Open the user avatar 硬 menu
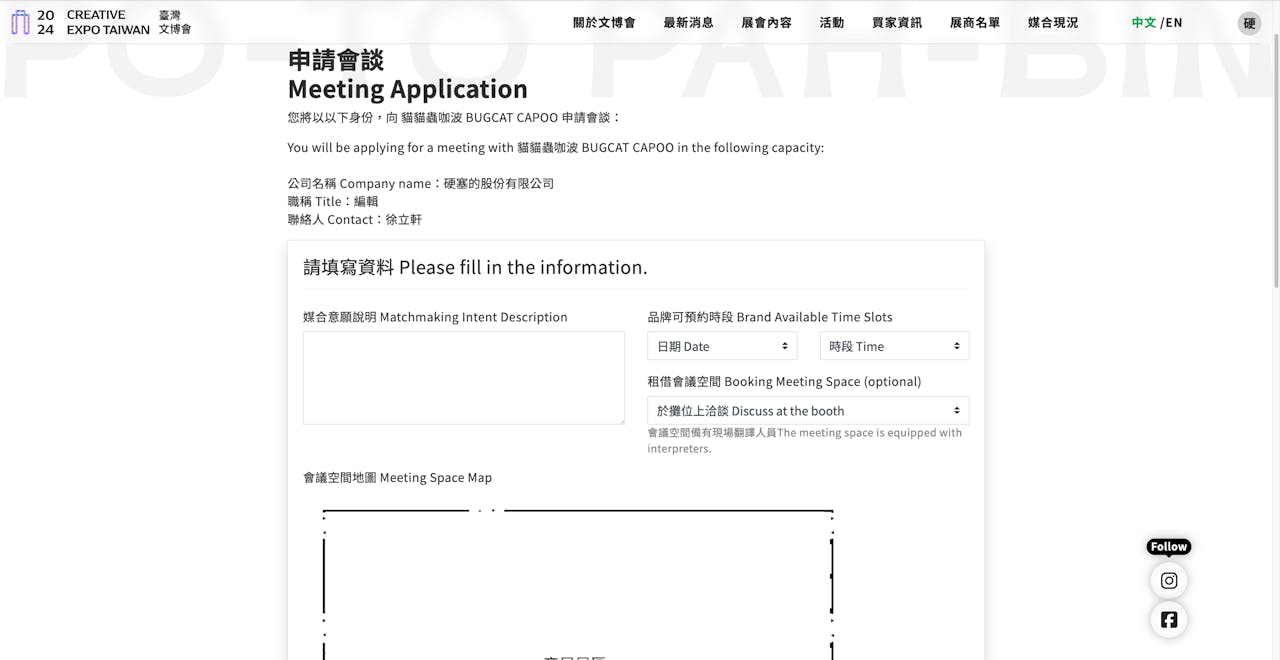 pyautogui.click(x=1249, y=23)
